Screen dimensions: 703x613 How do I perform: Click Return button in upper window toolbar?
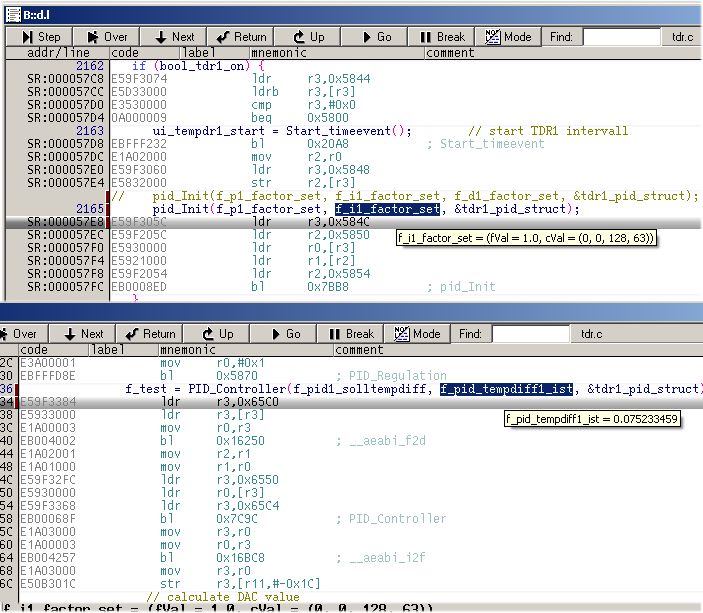[241, 37]
